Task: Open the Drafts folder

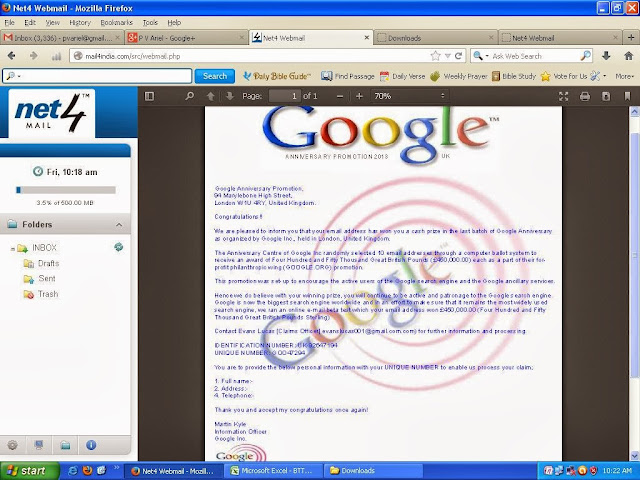Action: (x=48, y=263)
